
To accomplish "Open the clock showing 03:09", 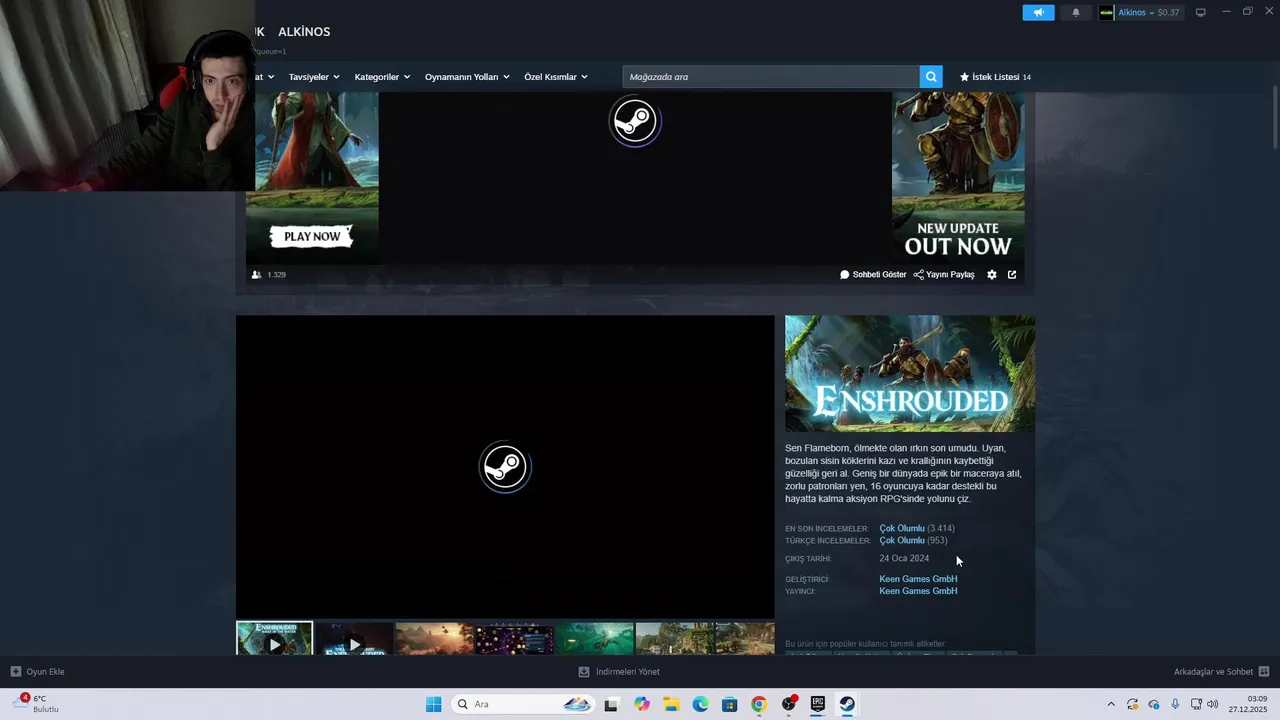I will click(x=1247, y=704).
